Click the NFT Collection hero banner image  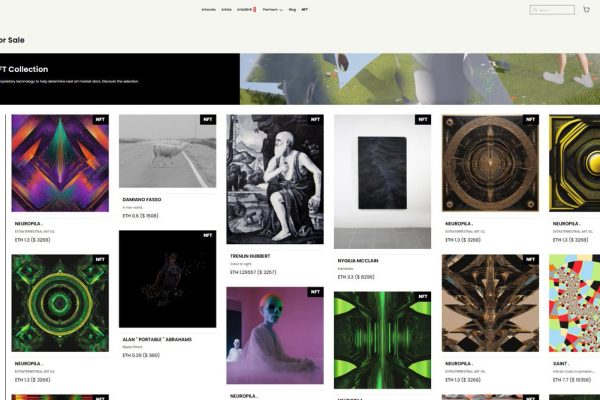420,79
